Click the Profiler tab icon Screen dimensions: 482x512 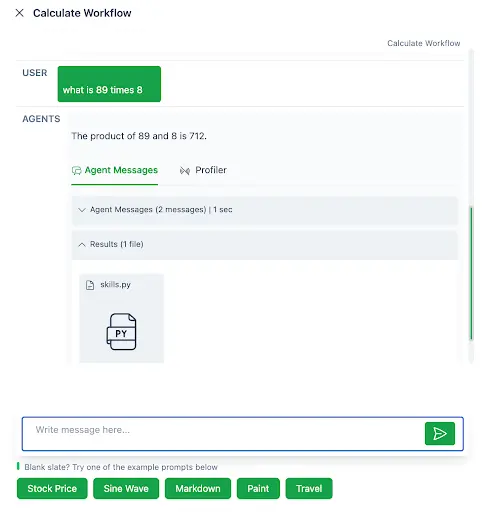click(x=185, y=171)
